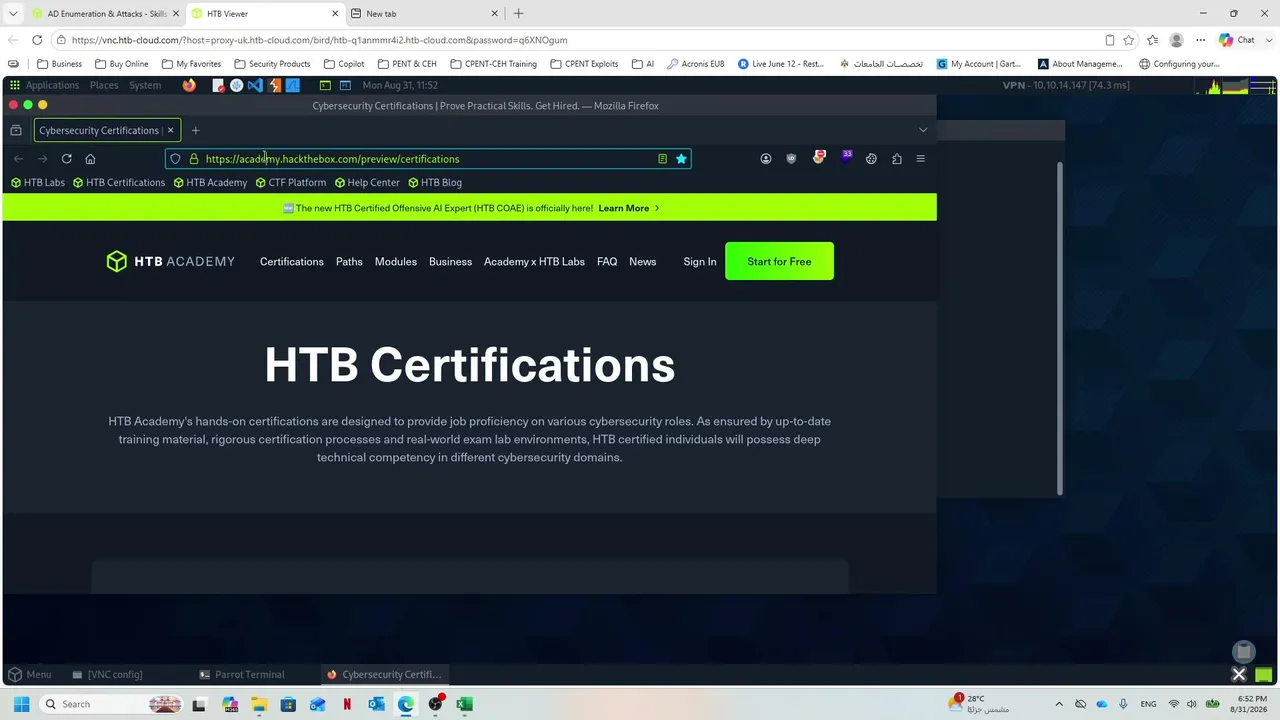Click the Start for Free button
Screen dimensions: 1280x720
point(779,261)
